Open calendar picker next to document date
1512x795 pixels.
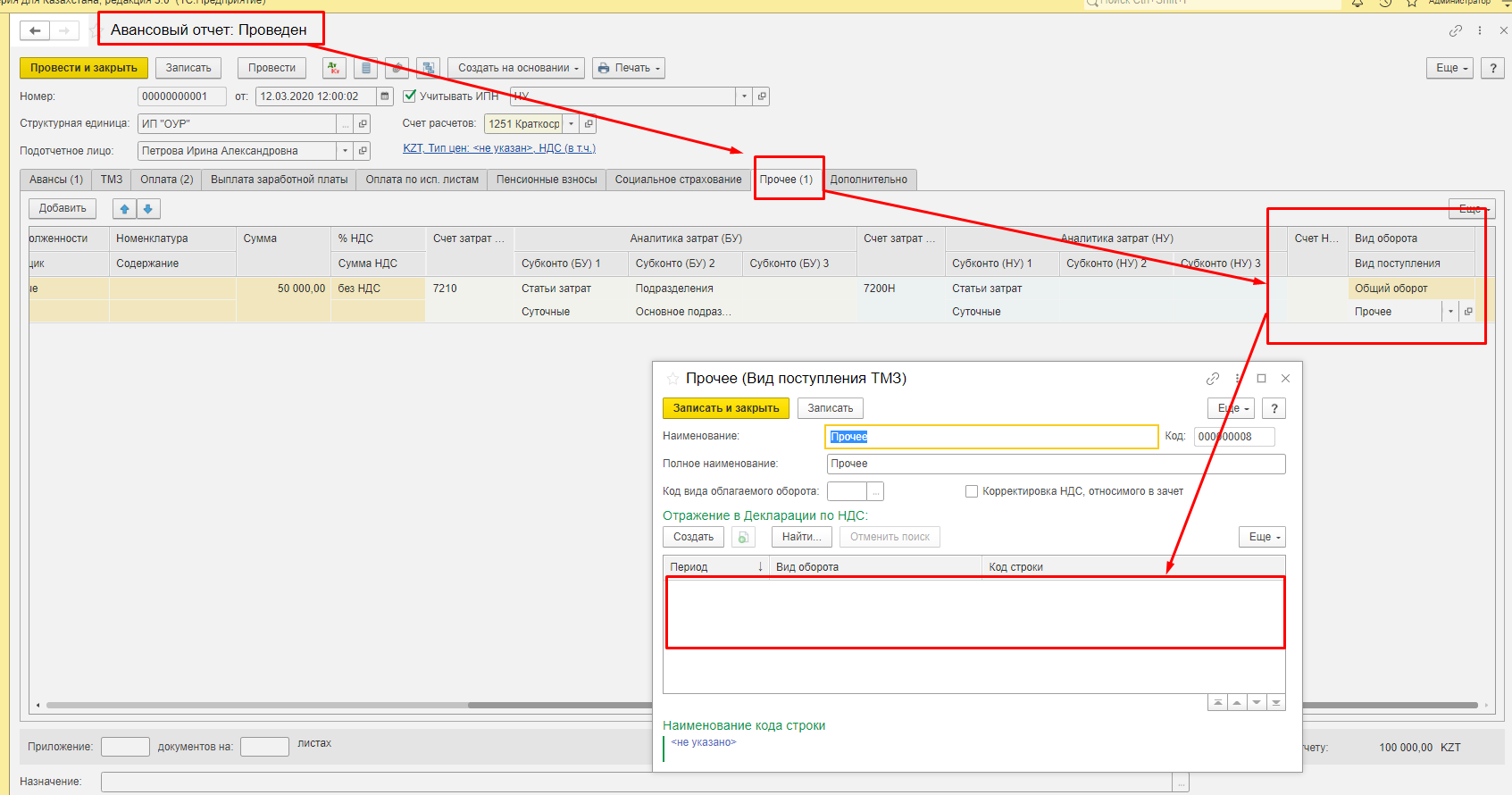pos(385,96)
